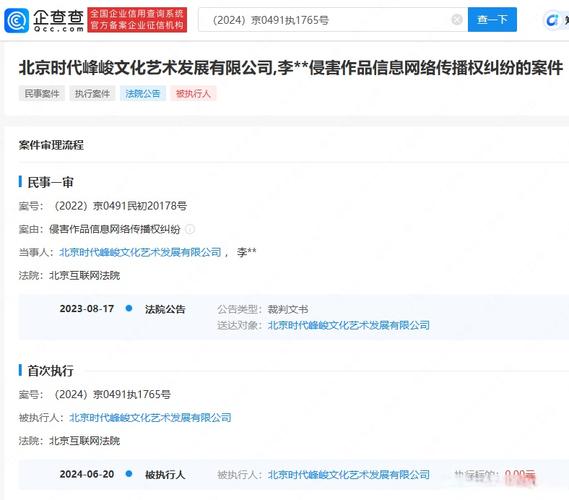Open company link under 首次执行 被执行人
The height and width of the screenshot is (500, 569).
150,418
